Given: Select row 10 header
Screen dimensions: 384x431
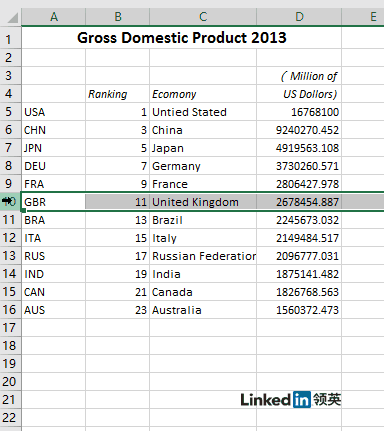Looking at the screenshot, I should click(11, 202).
